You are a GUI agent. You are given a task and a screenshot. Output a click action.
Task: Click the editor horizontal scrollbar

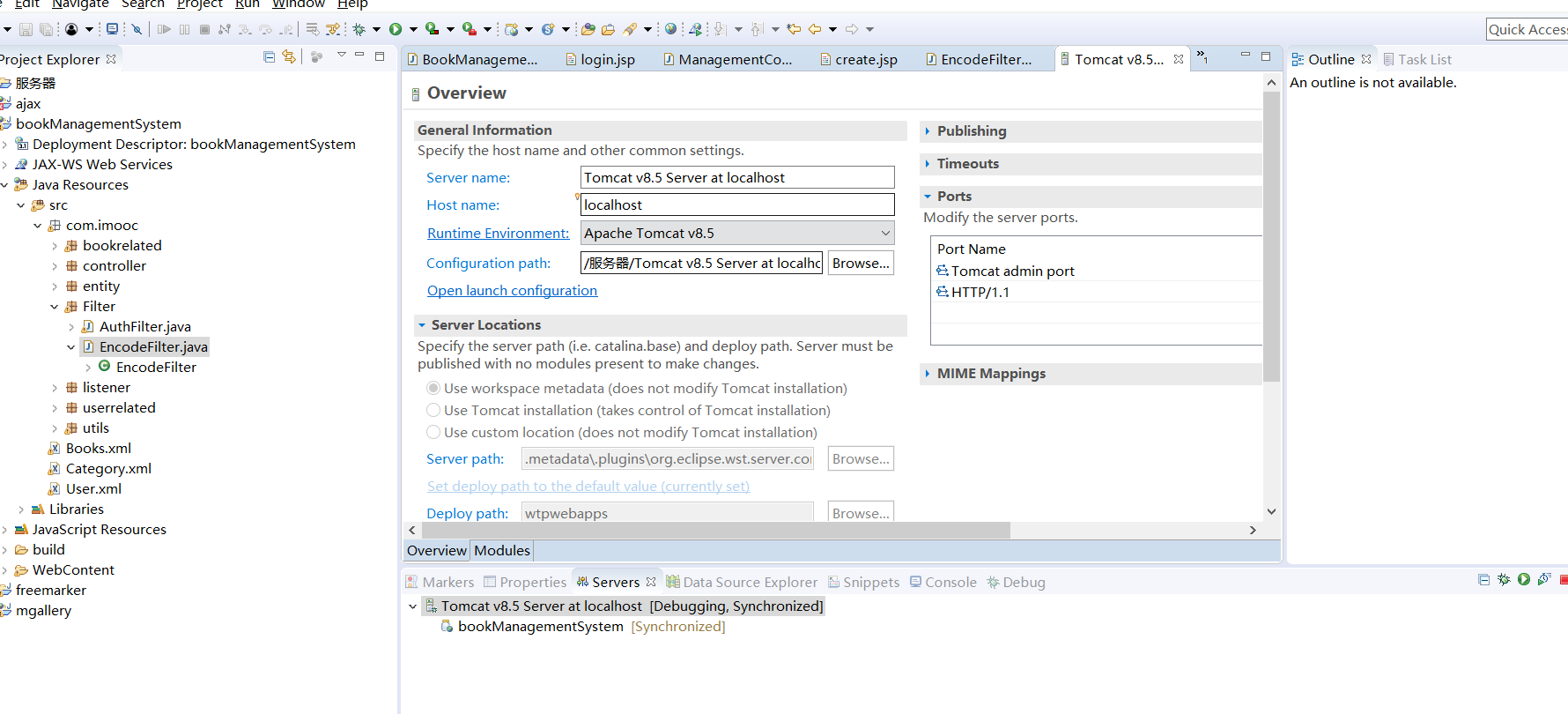click(716, 530)
